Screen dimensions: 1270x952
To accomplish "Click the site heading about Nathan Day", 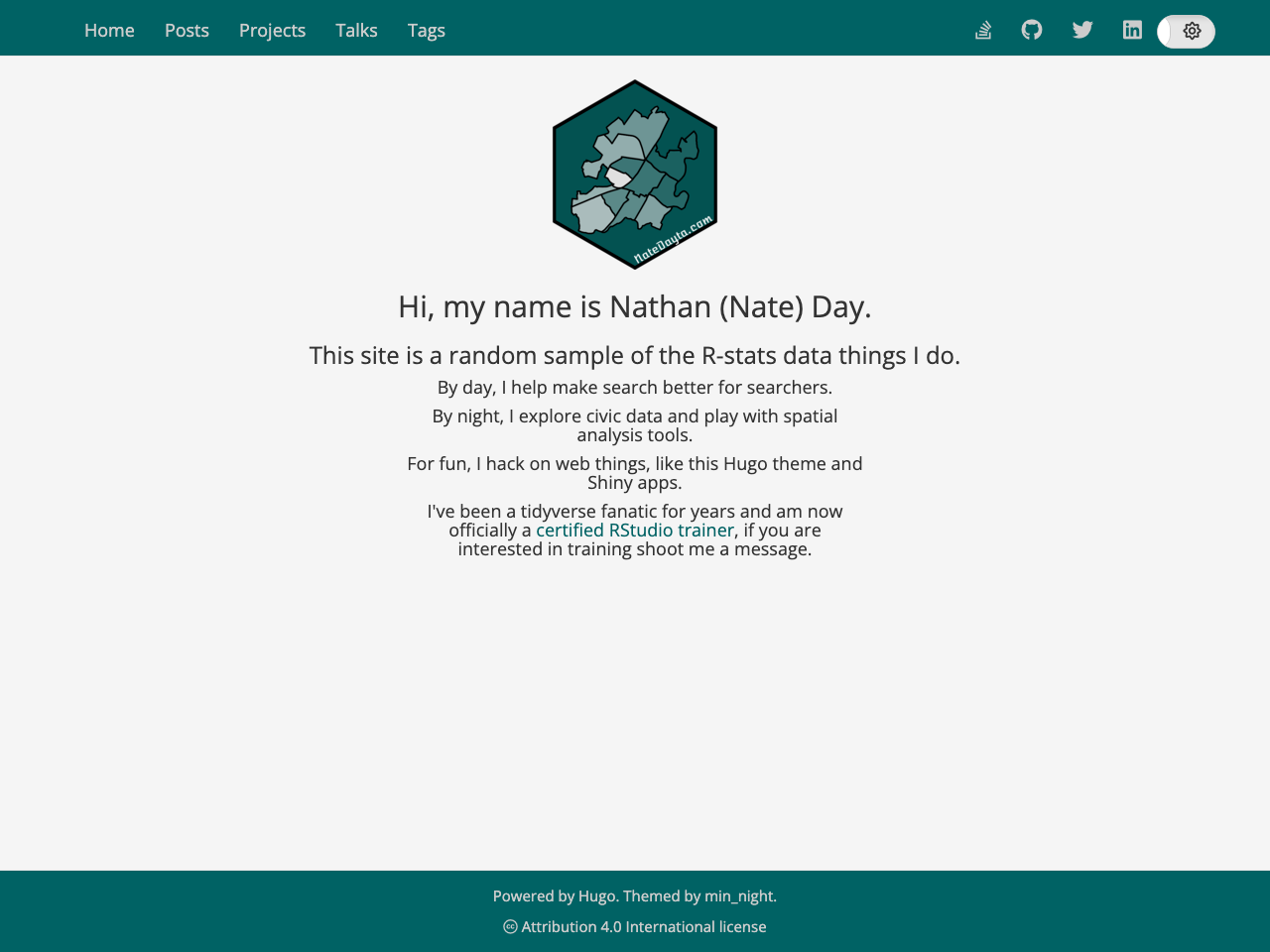I will point(634,306).
